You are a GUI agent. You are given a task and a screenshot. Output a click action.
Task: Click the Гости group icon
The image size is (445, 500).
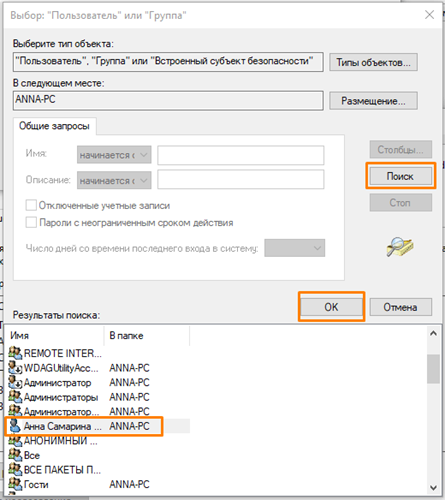click(15, 484)
